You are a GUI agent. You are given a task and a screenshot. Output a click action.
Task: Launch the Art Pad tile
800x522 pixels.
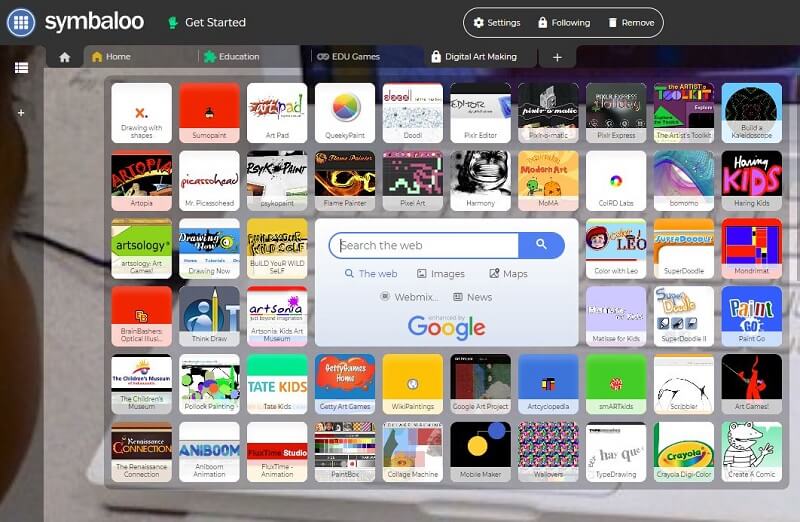pyautogui.click(x=277, y=113)
